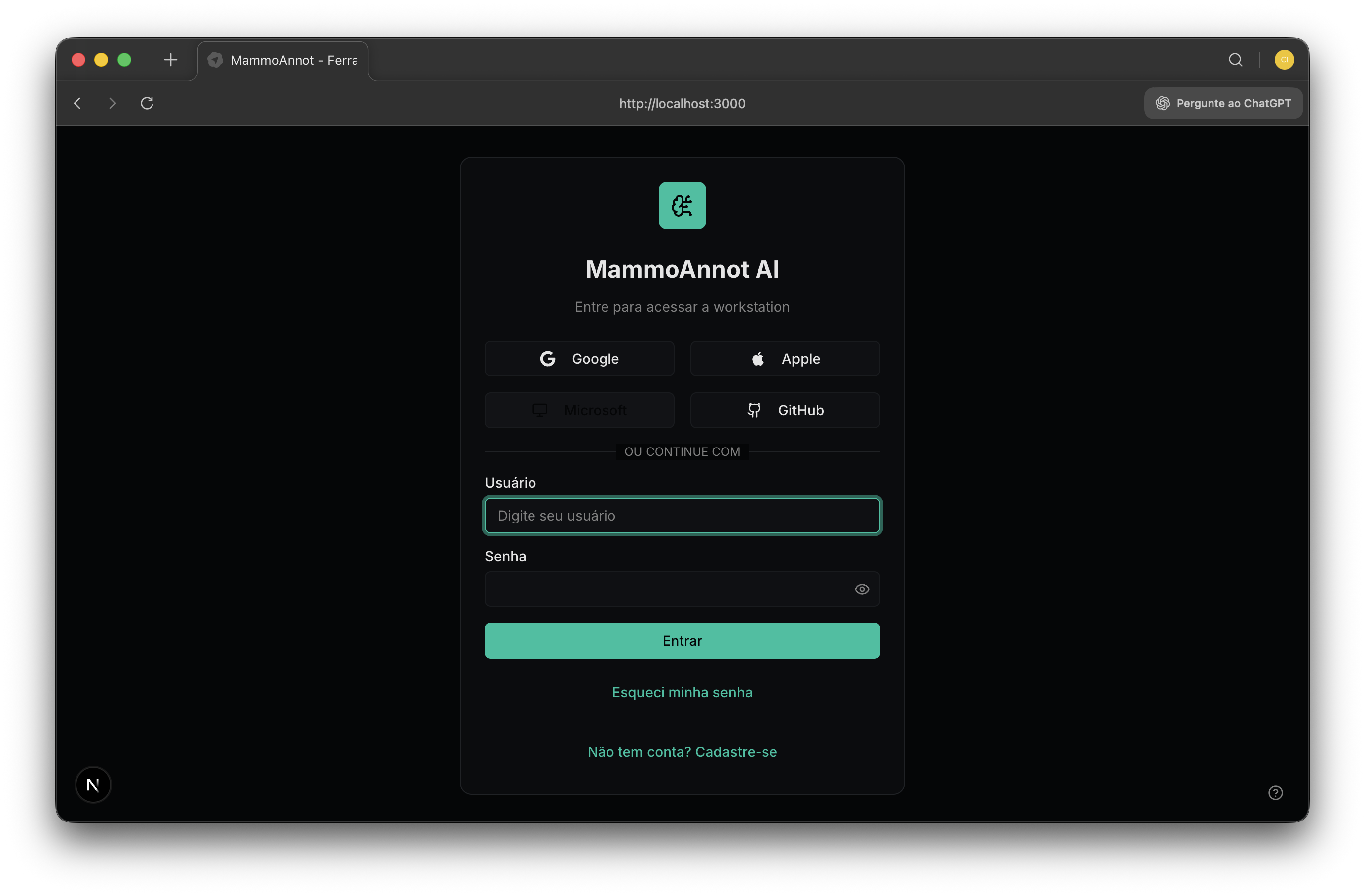Click the back navigation arrow
This screenshot has width=1365, height=896.
click(77, 103)
